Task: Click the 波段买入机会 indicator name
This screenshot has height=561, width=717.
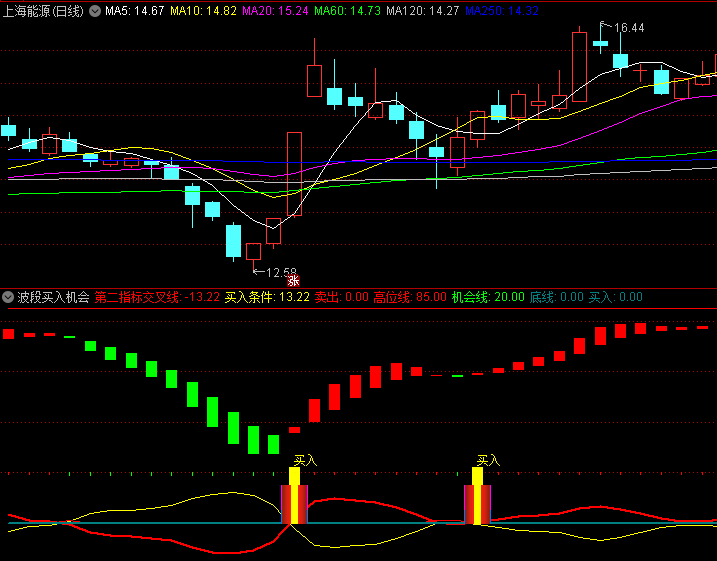Action: (54, 297)
